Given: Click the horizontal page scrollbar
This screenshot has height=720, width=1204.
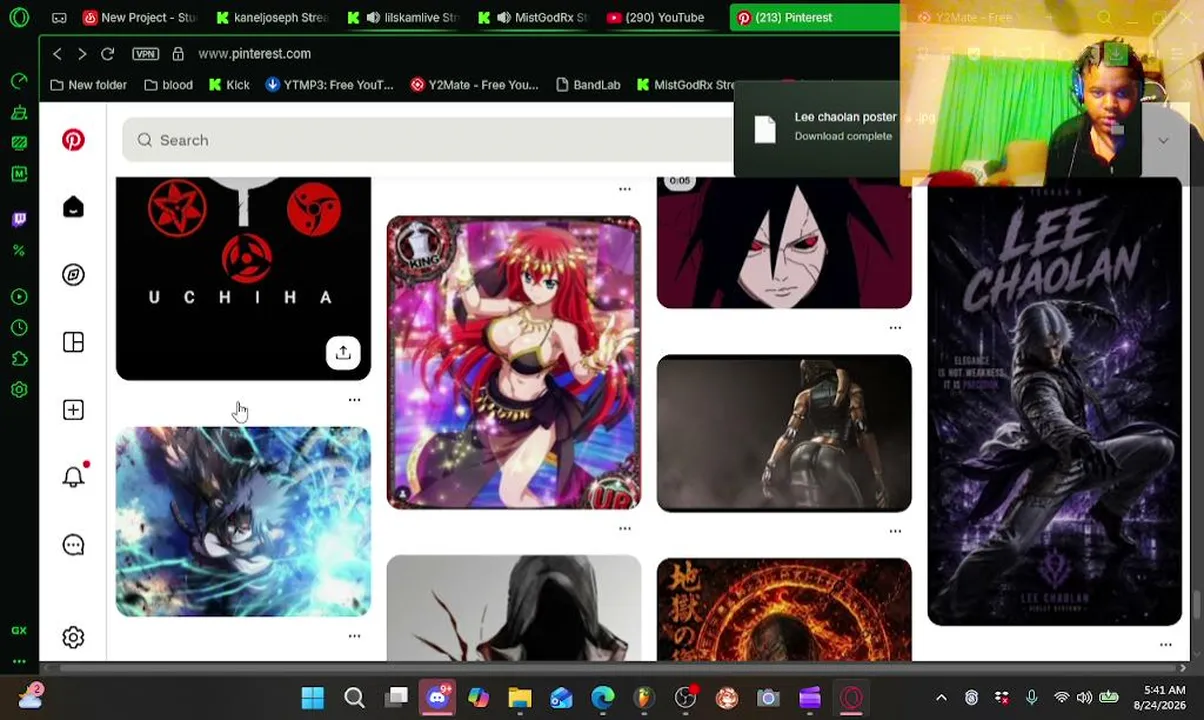Looking at the screenshot, I should click(610, 668).
